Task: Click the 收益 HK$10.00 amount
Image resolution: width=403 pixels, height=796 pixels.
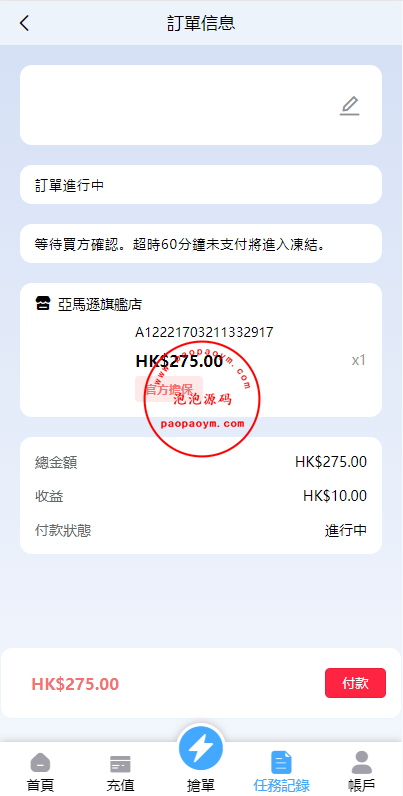Action: (335, 496)
